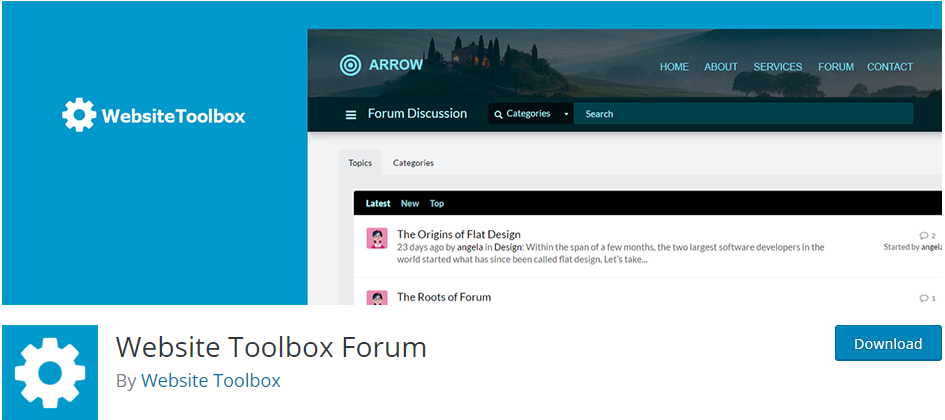Click the Design category link
Viewport: 945px width, 420px height.
pos(507,247)
